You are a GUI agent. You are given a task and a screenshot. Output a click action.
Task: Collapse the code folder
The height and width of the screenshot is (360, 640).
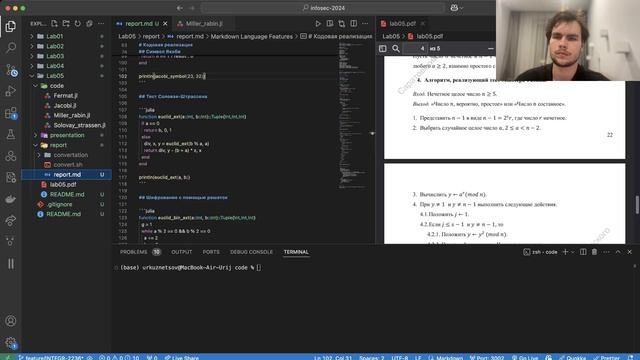(36, 86)
